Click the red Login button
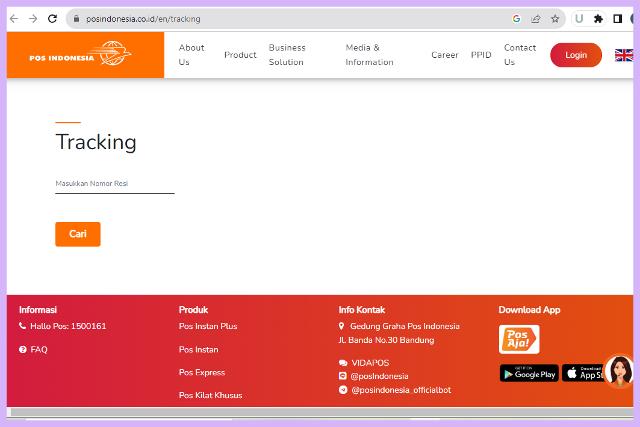640x427 pixels. (x=576, y=55)
